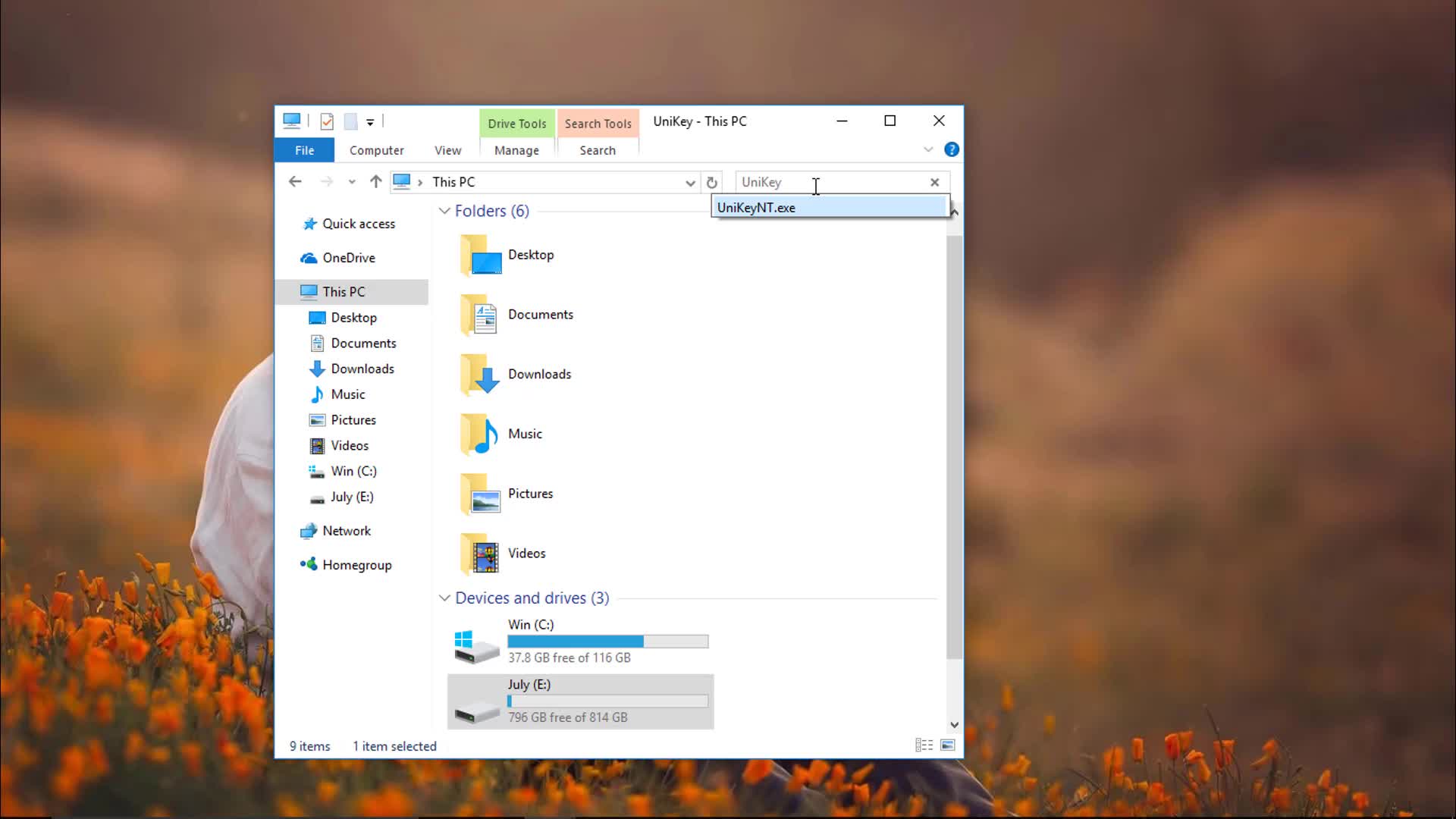Switch to Details view in status bar
This screenshot has width=1456, height=819.
(924, 745)
